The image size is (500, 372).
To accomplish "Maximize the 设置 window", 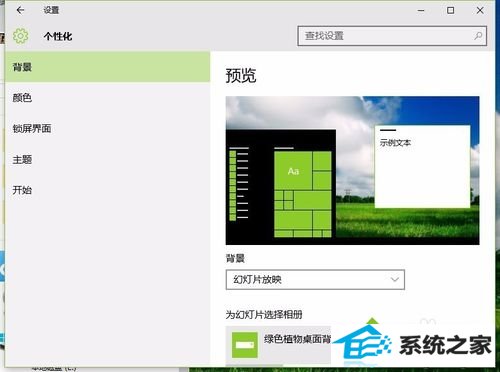I will pyautogui.click(x=450, y=10).
